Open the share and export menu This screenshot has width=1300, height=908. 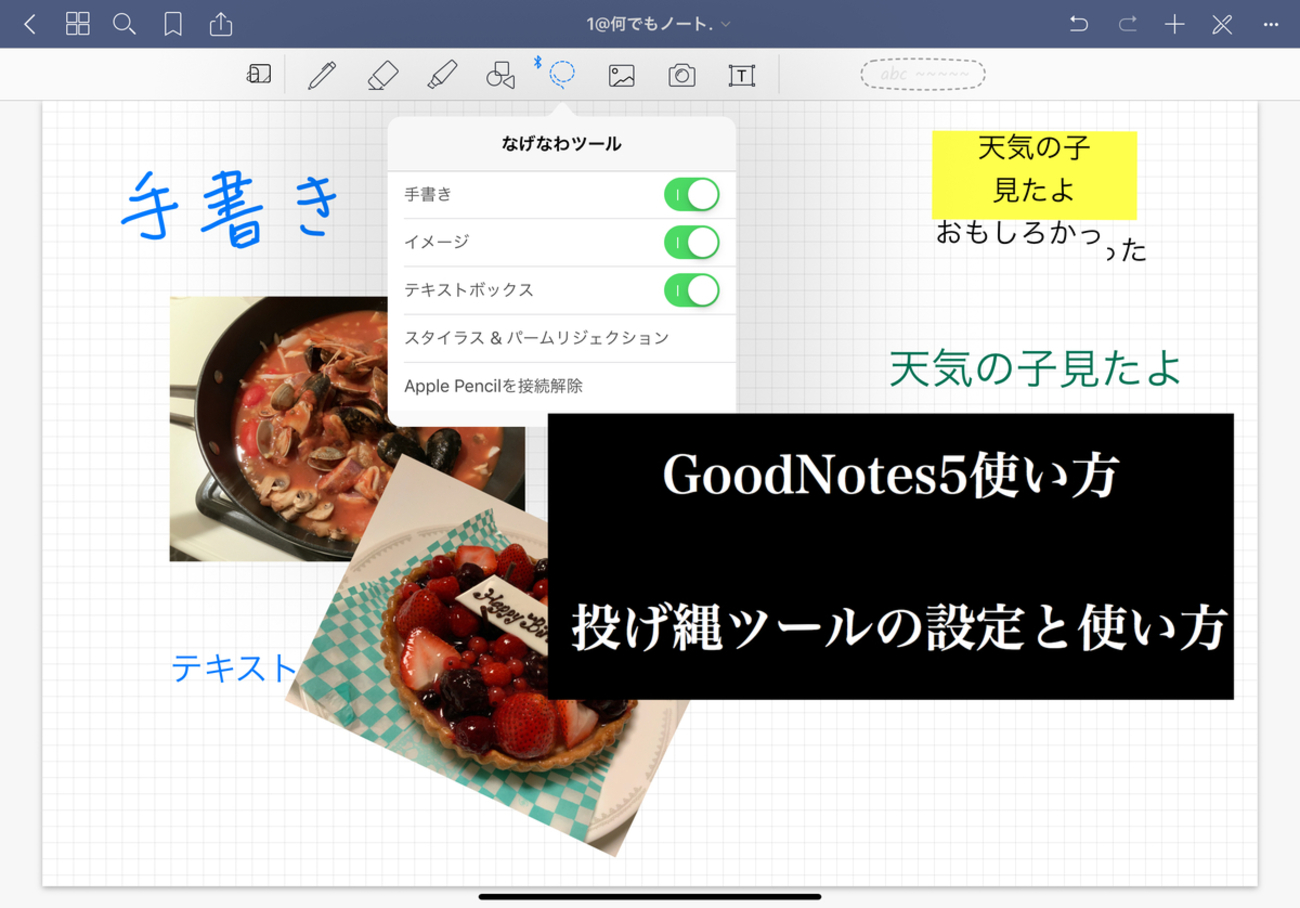coord(221,23)
